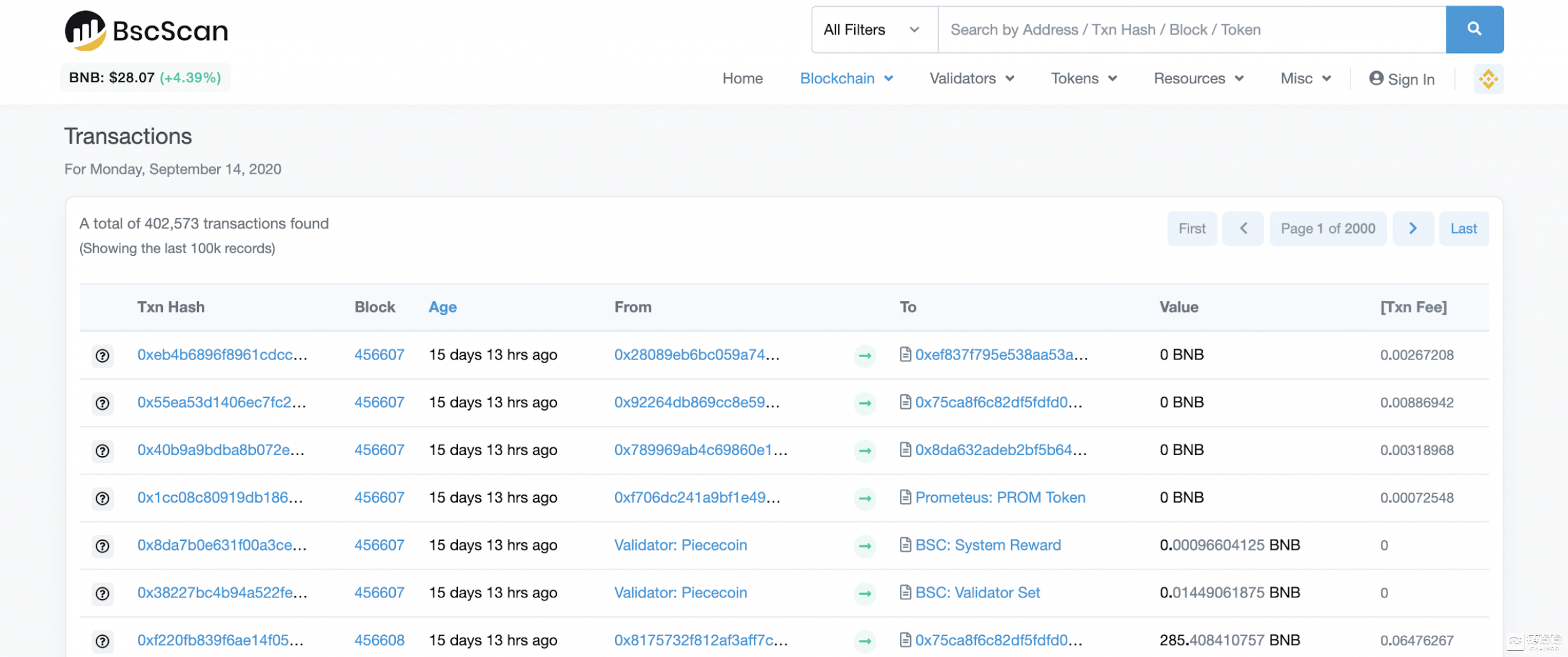The width and height of the screenshot is (1568, 657).
Task: Click the contract icon beside BSC: System Reward
Action: [905, 545]
